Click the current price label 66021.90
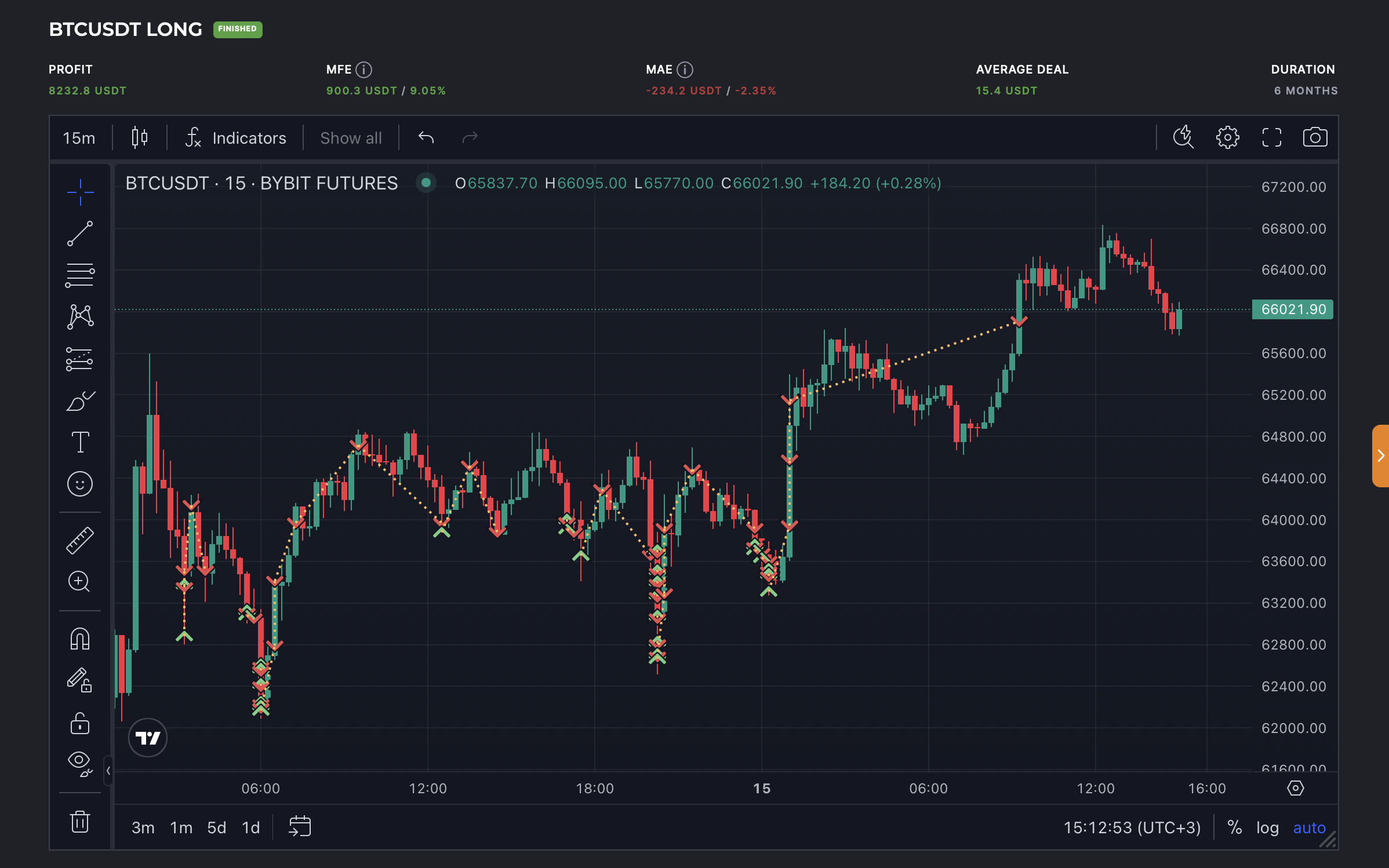 [1293, 309]
